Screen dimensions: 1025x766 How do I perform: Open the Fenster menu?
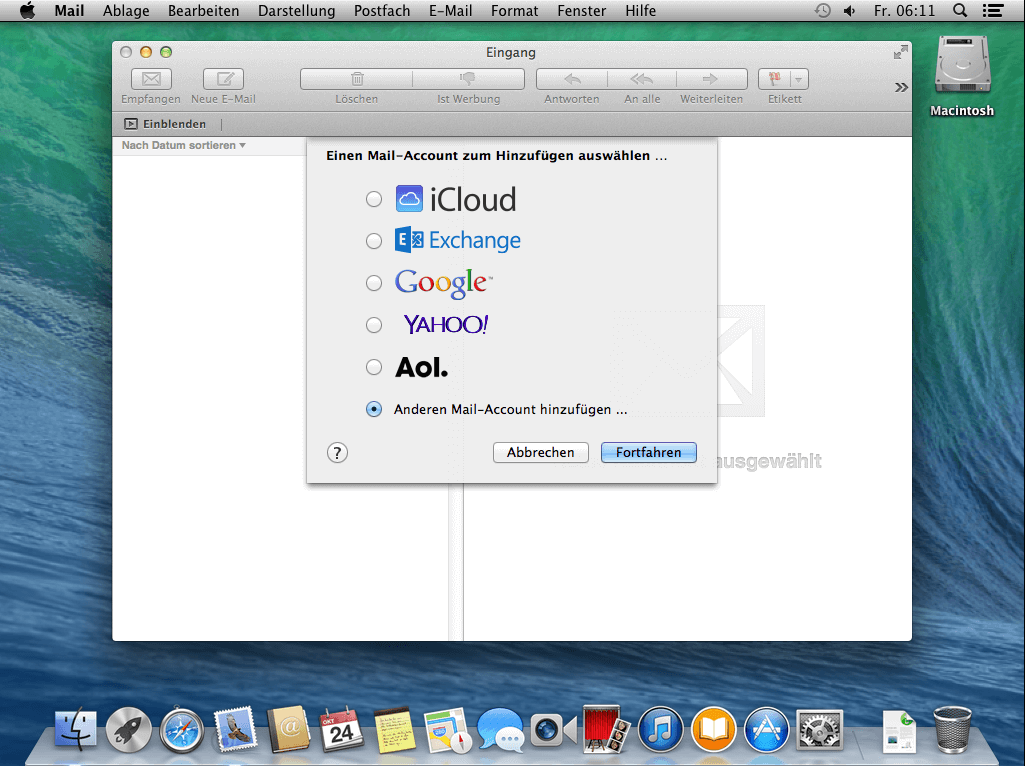point(582,10)
